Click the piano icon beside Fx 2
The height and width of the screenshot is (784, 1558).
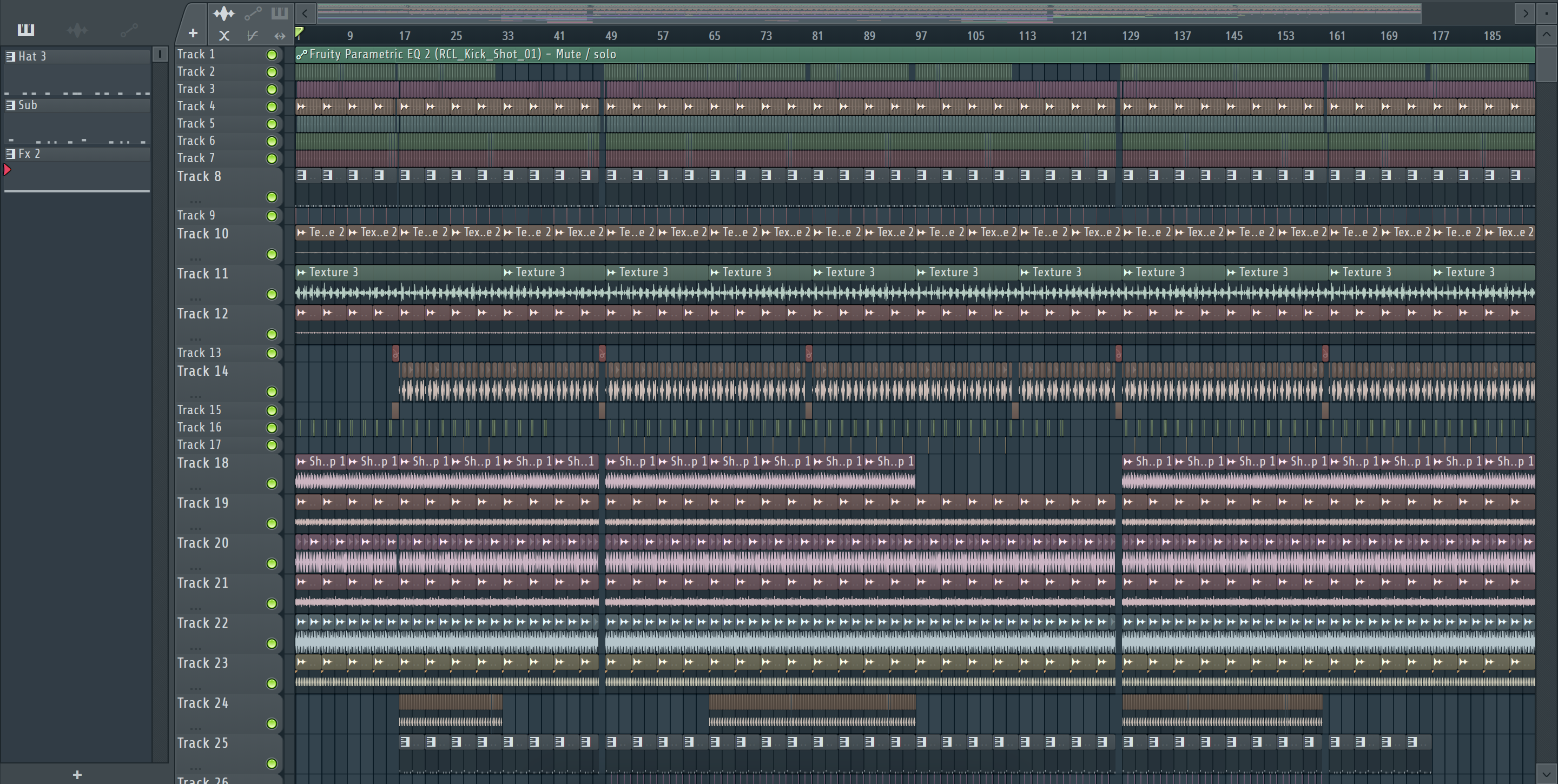tap(10, 154)
